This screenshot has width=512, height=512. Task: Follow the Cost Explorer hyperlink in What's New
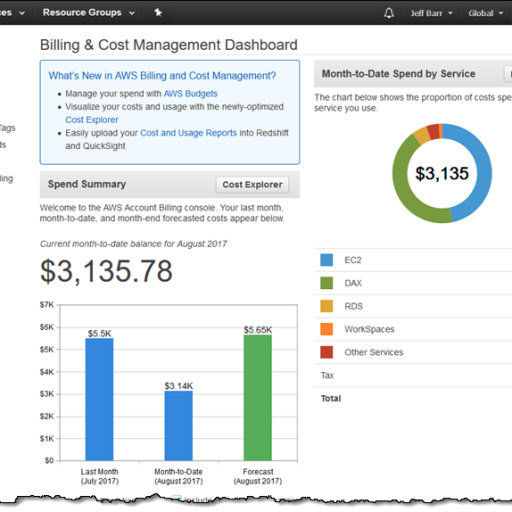(x=92, y=120)
